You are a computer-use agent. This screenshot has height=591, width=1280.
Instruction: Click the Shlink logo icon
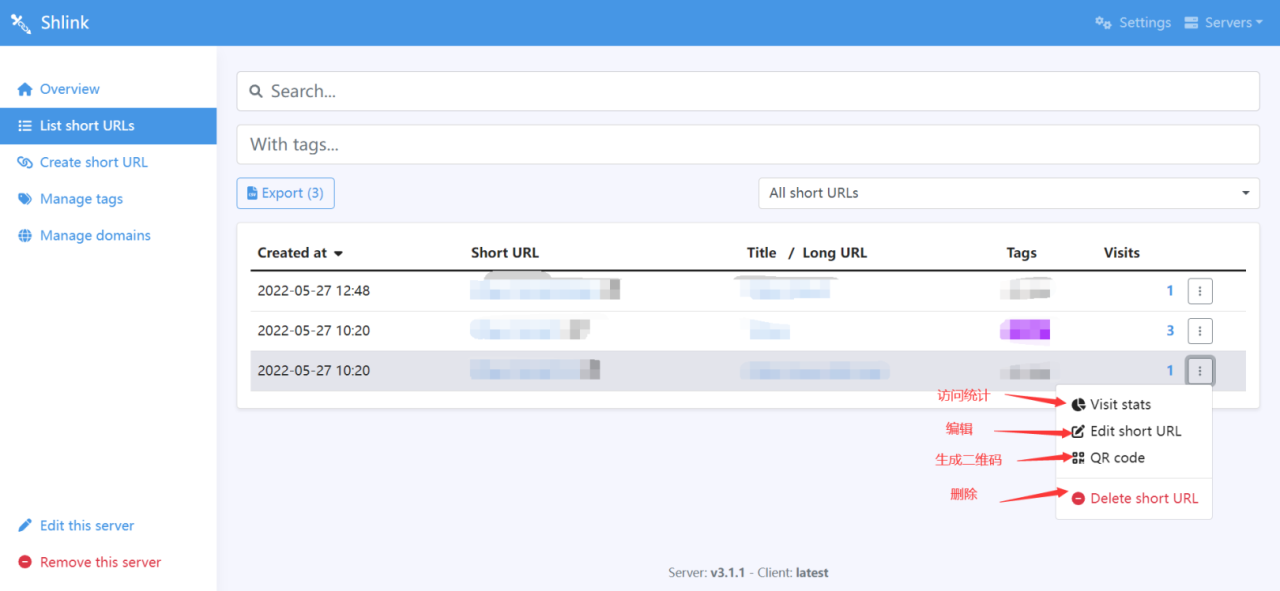point(21,23)
